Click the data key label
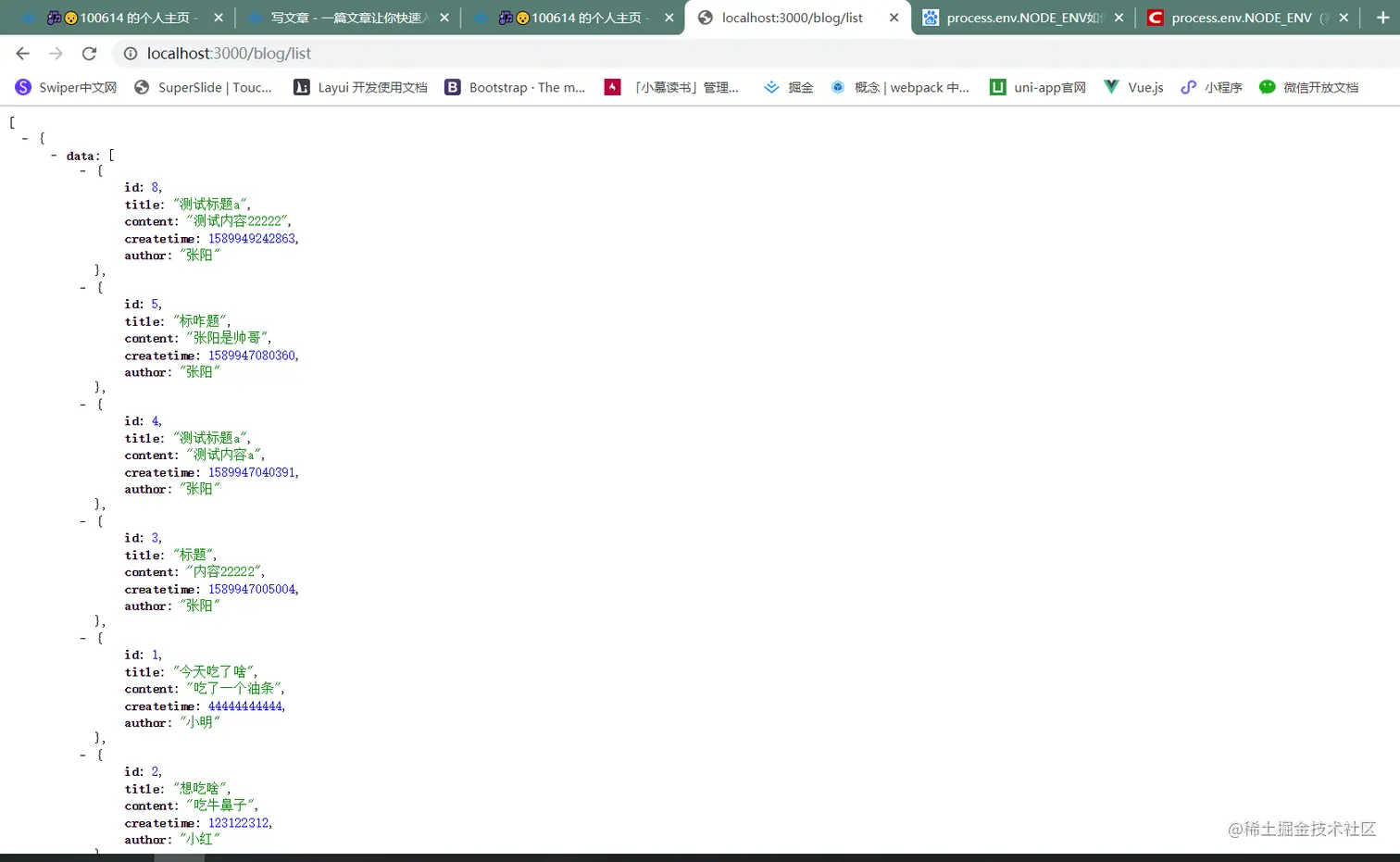The width and height of the screenshot is (1400, 862). pos(81,156)
